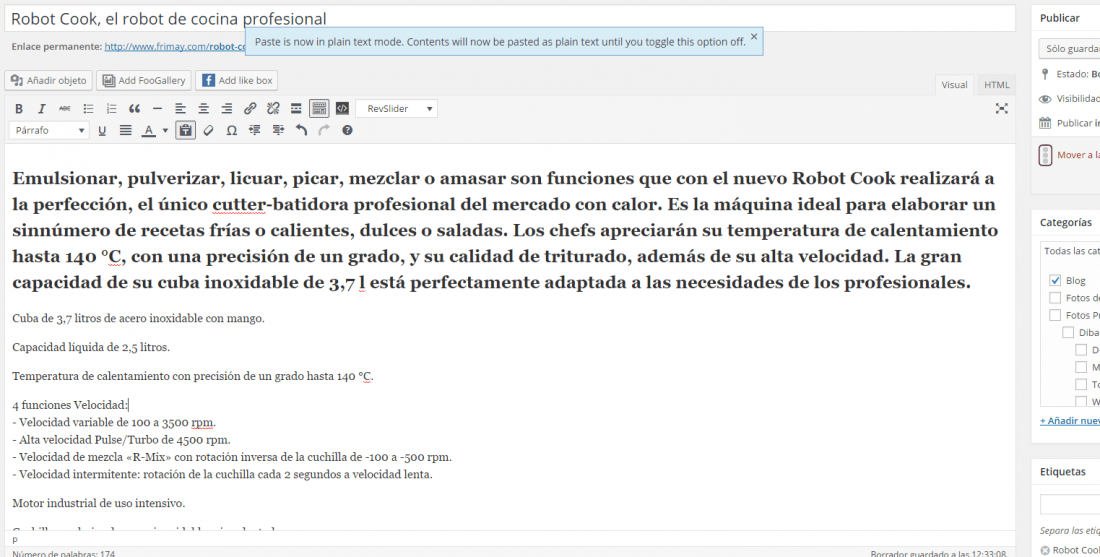Insert Read More tag
The width and height of the screenshot is (1100, 557).
[296, 109]
